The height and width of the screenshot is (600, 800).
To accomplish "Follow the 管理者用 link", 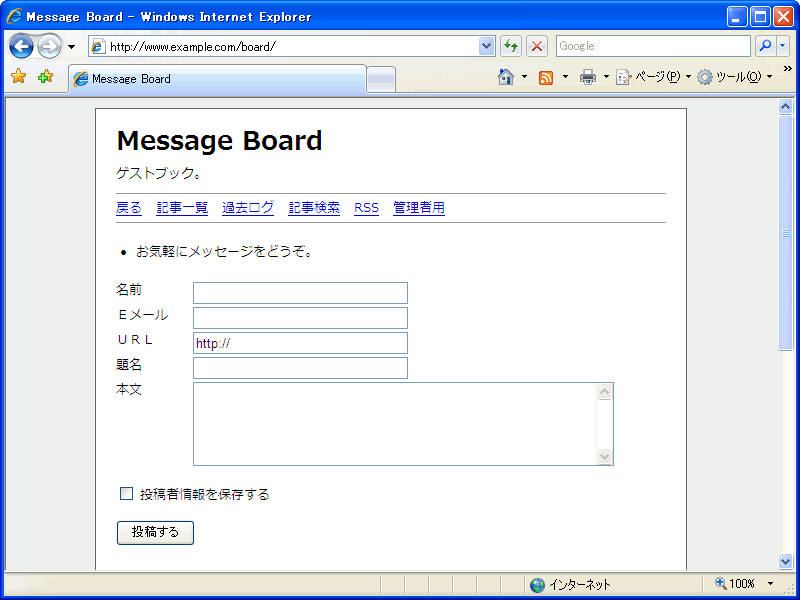I will (419, 208).
